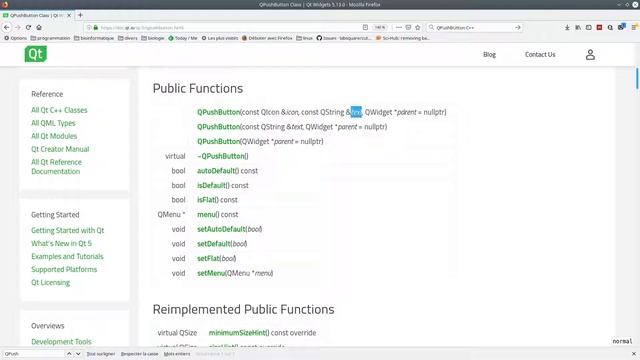Open the library icon in toolbar
This screenshot has width=640, height=360.
pos(578,27)
